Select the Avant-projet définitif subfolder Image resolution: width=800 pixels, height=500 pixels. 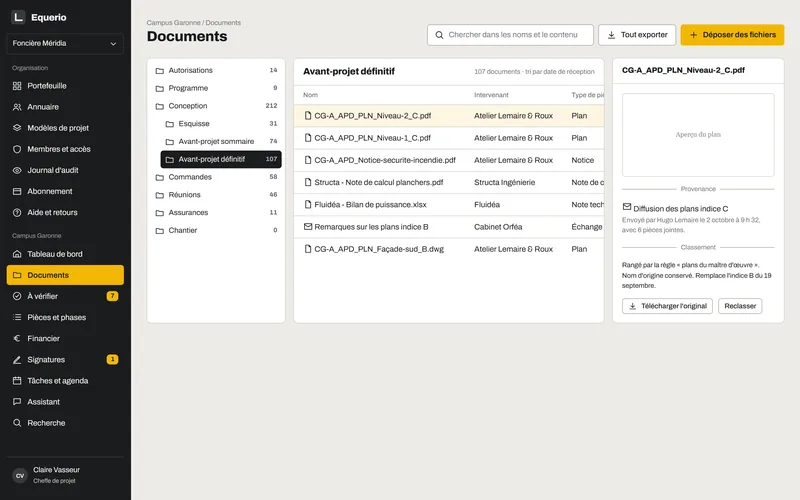(x=221, y=159)
